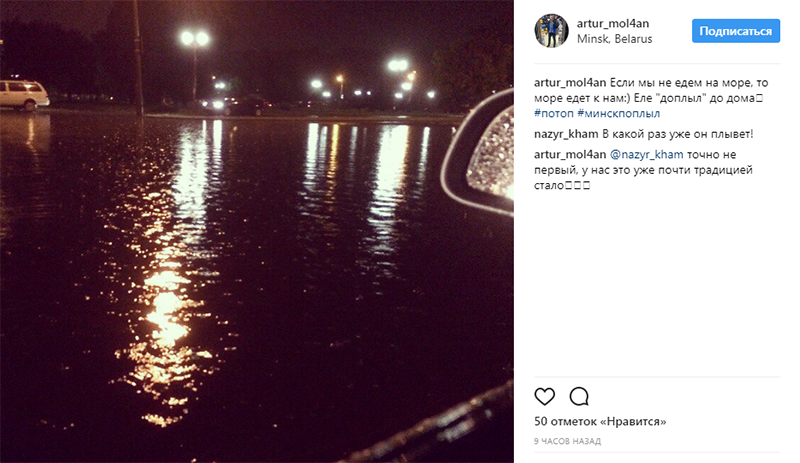View the 50 отметок «Нравится» likes list
Image resolution: width=800 pixels, height=463 pixels.
coord(600,422)
